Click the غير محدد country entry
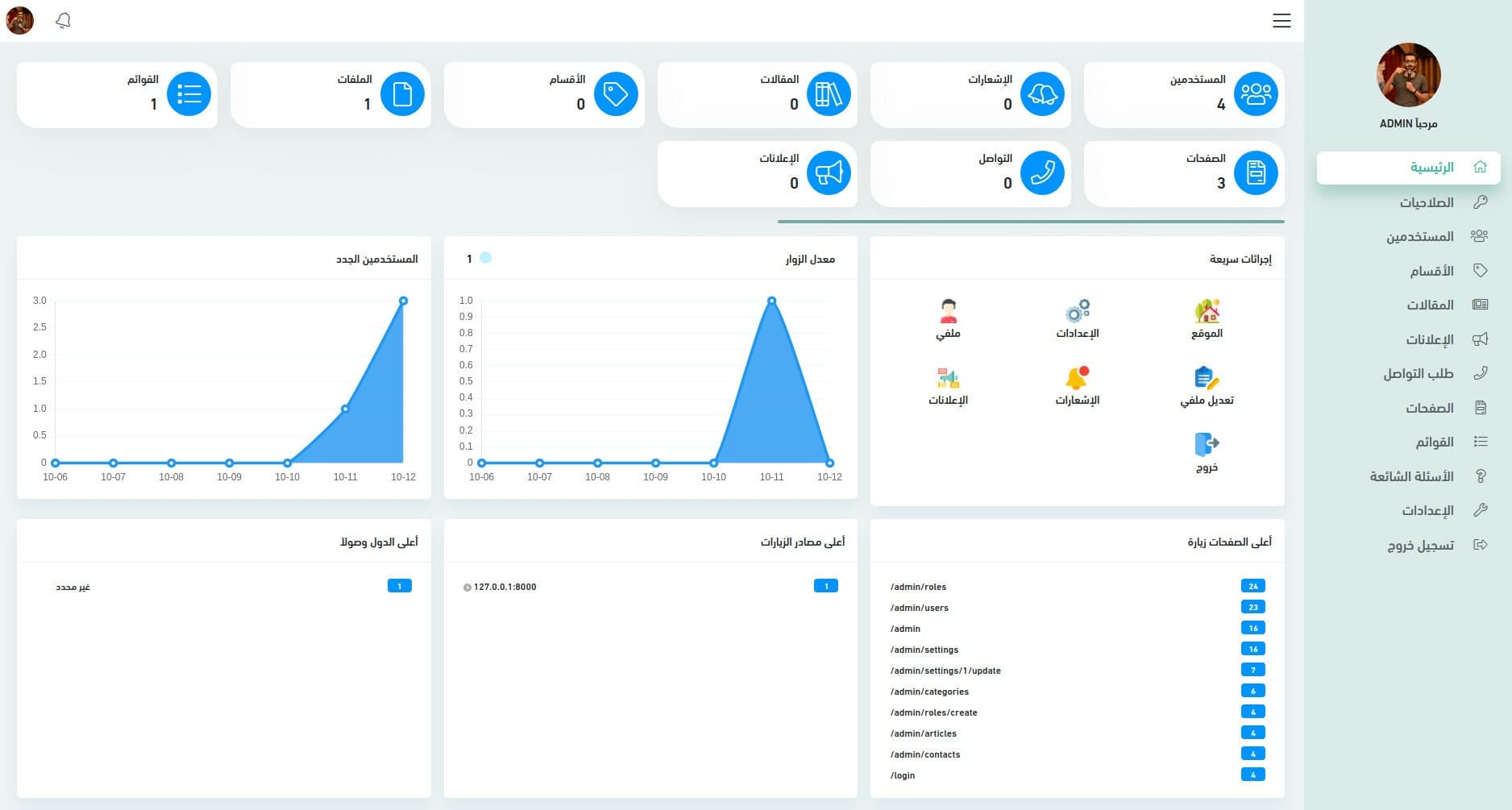This screenshot has width=1512, height=810. pyautogui.click(x=73, y=587)
